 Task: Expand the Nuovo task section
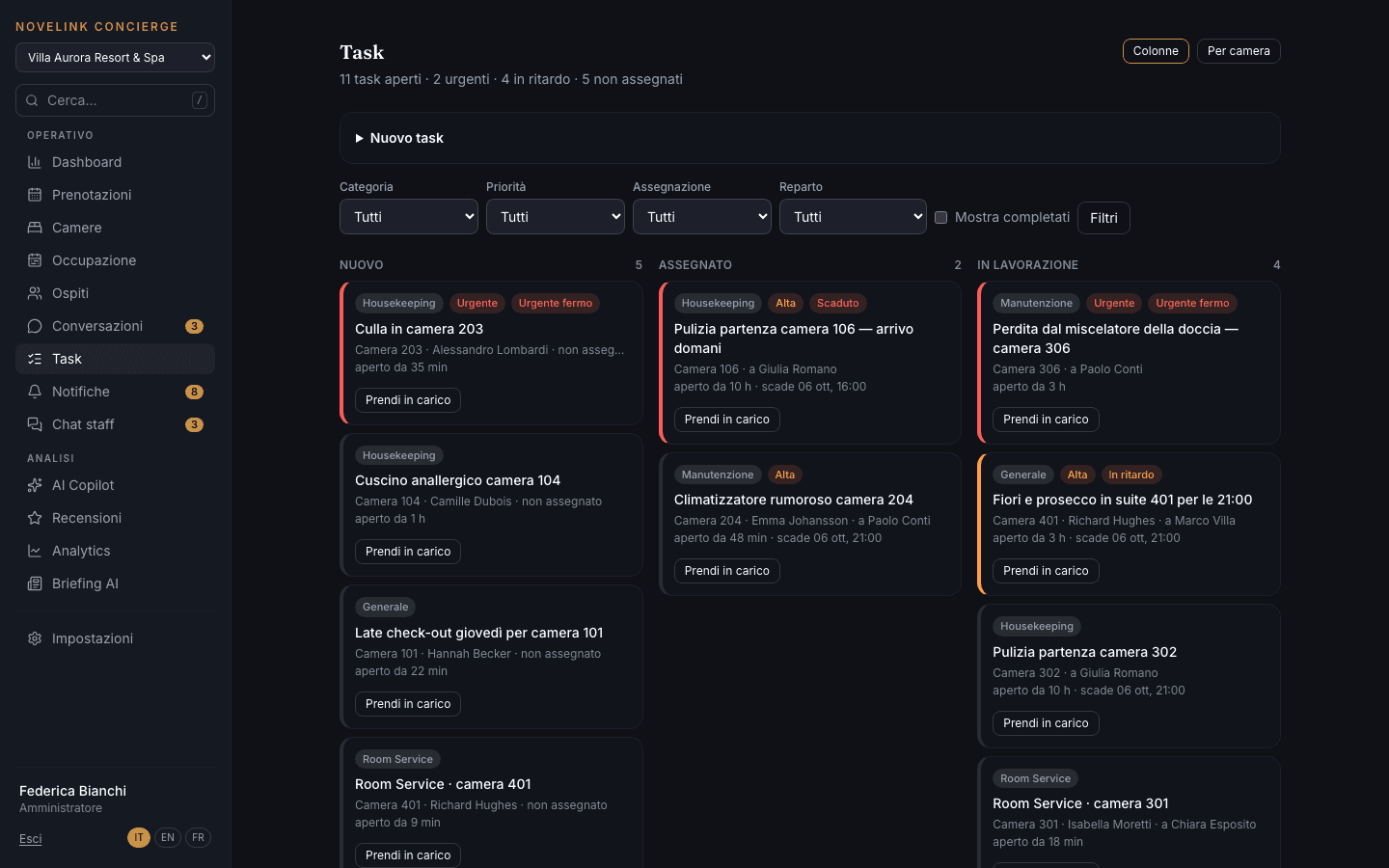(810, 138)
